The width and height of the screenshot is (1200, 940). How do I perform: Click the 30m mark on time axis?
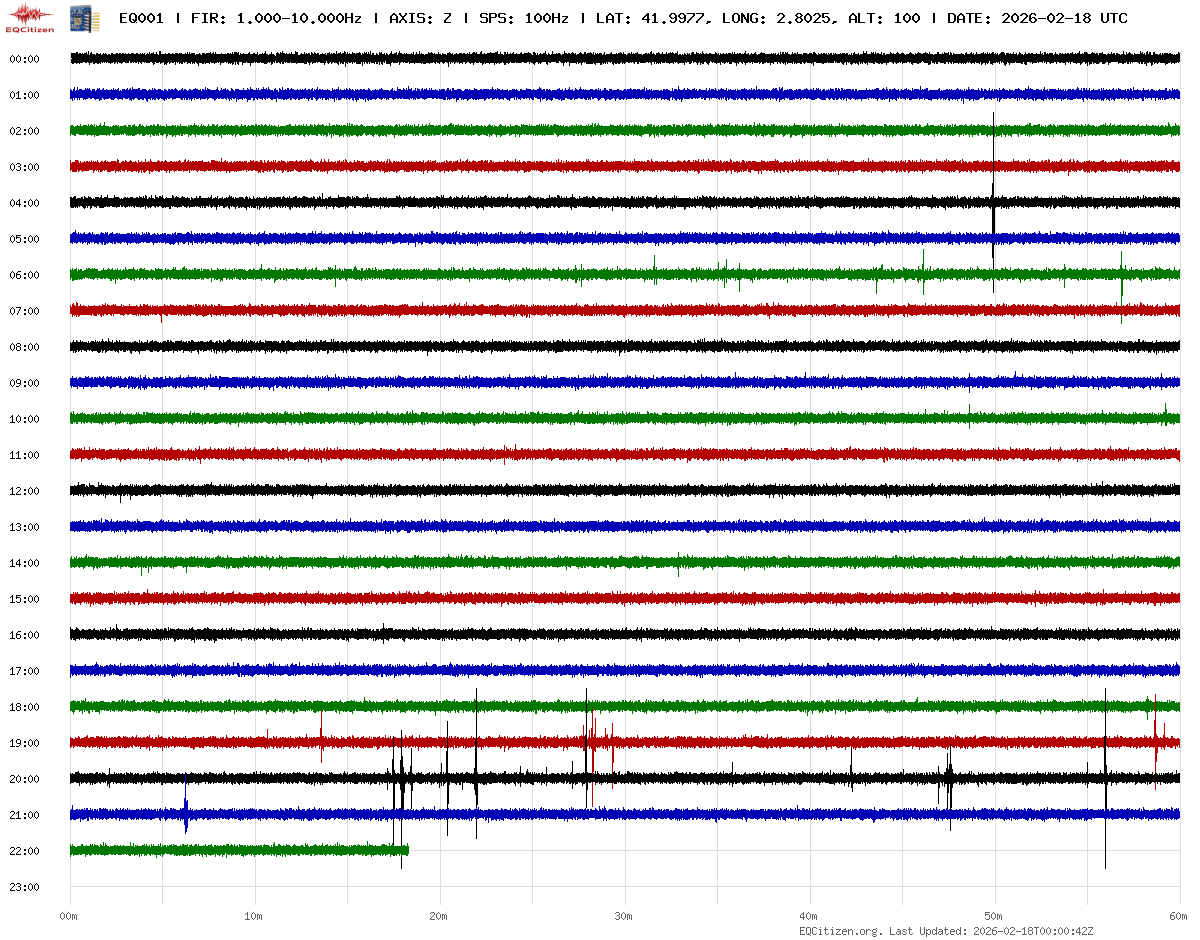pos(624,916)
